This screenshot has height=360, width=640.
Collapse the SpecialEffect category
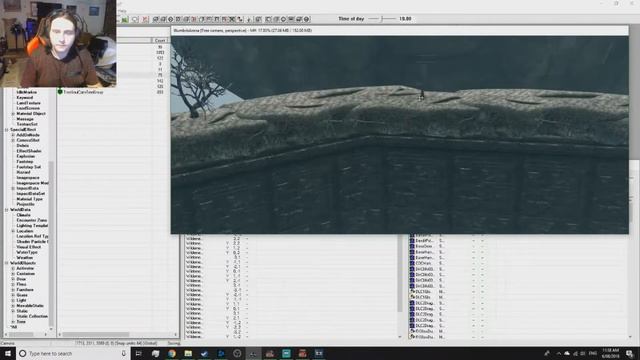[x=7, y=129]
